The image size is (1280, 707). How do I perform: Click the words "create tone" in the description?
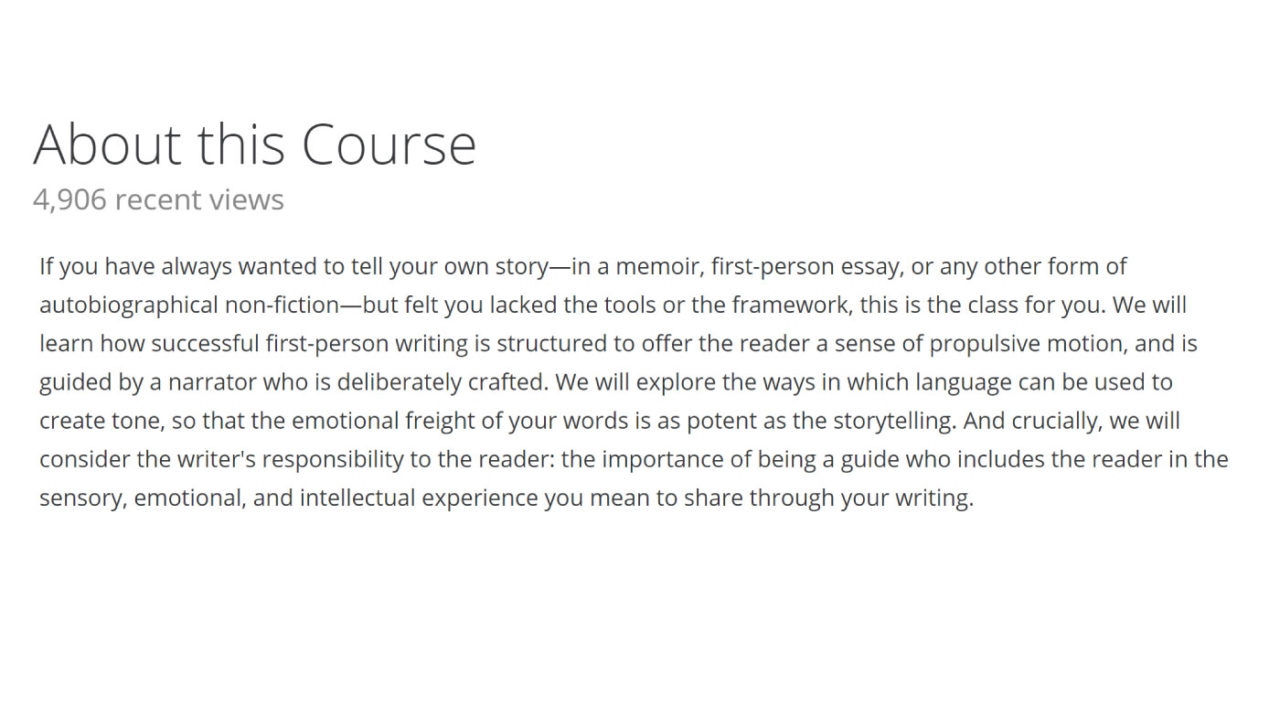pyautogui.click(x=98, y=420)
